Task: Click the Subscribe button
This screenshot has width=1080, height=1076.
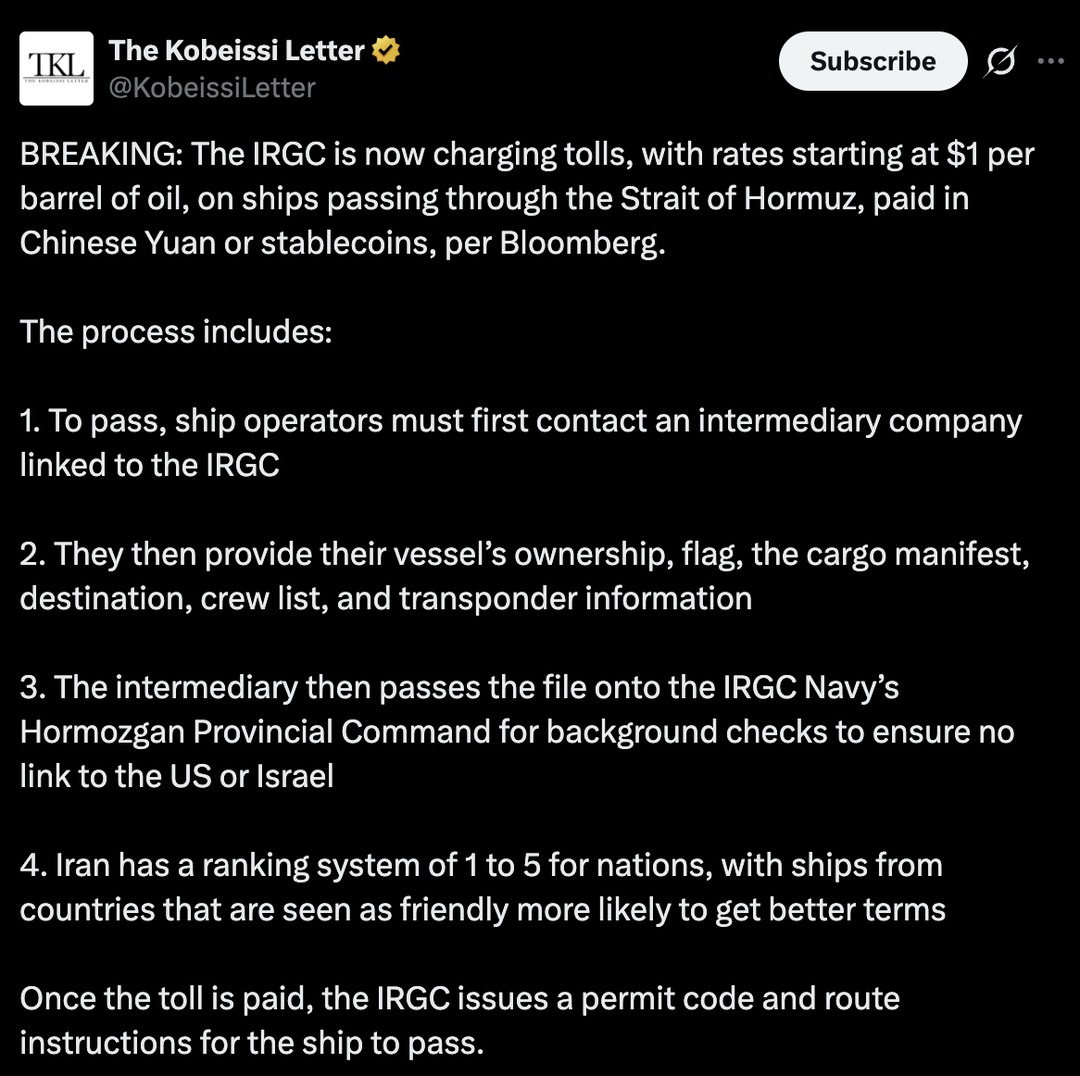Action: point(872,61)
